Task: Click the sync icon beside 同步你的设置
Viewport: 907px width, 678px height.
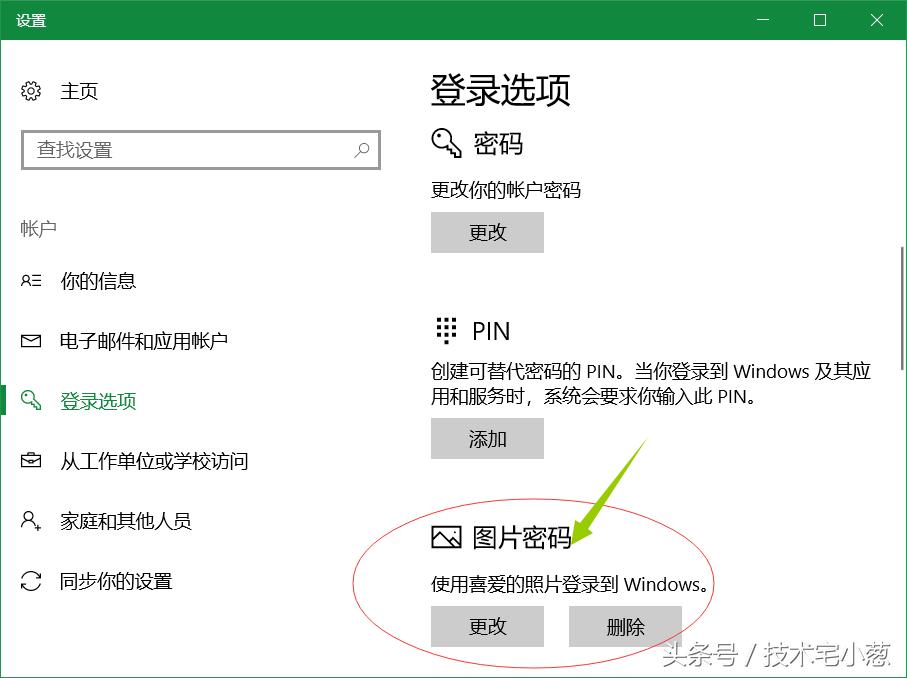Action: click(x=33, y=581)
